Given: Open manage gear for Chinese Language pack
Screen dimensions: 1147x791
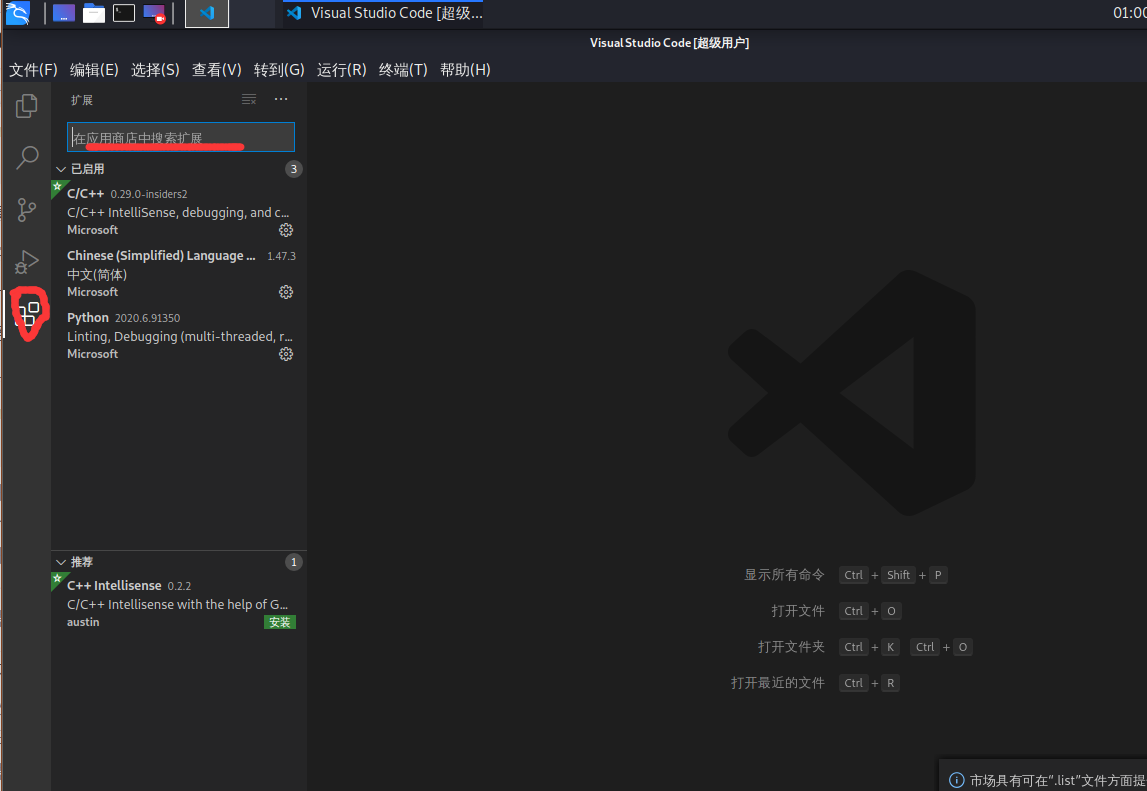Looking at the screenshot, I should 286,293.
